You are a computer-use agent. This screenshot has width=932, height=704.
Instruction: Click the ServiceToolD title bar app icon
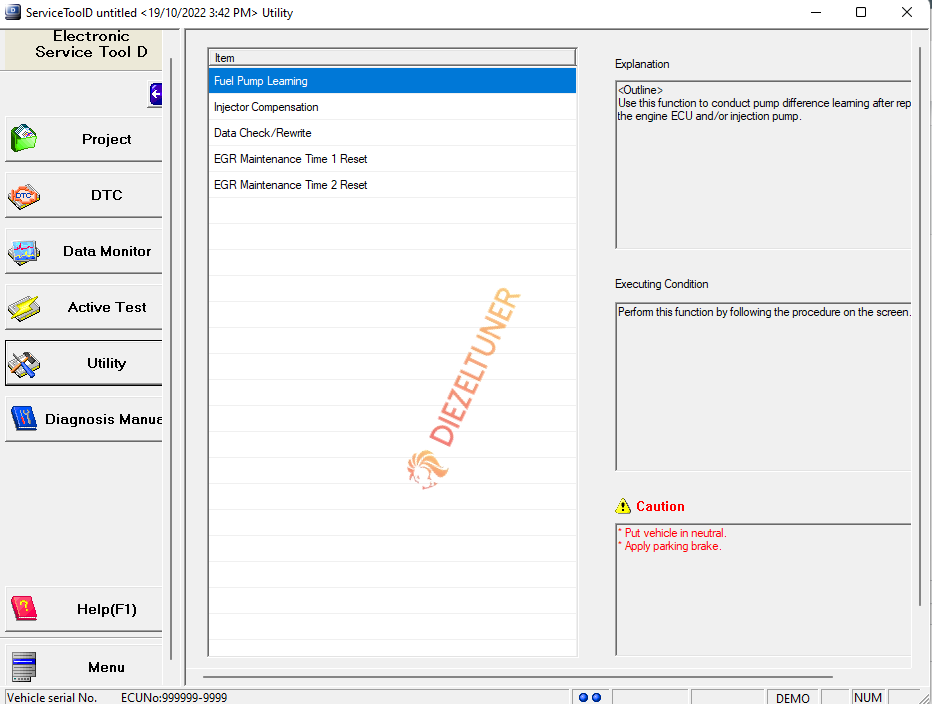(12, 12)
